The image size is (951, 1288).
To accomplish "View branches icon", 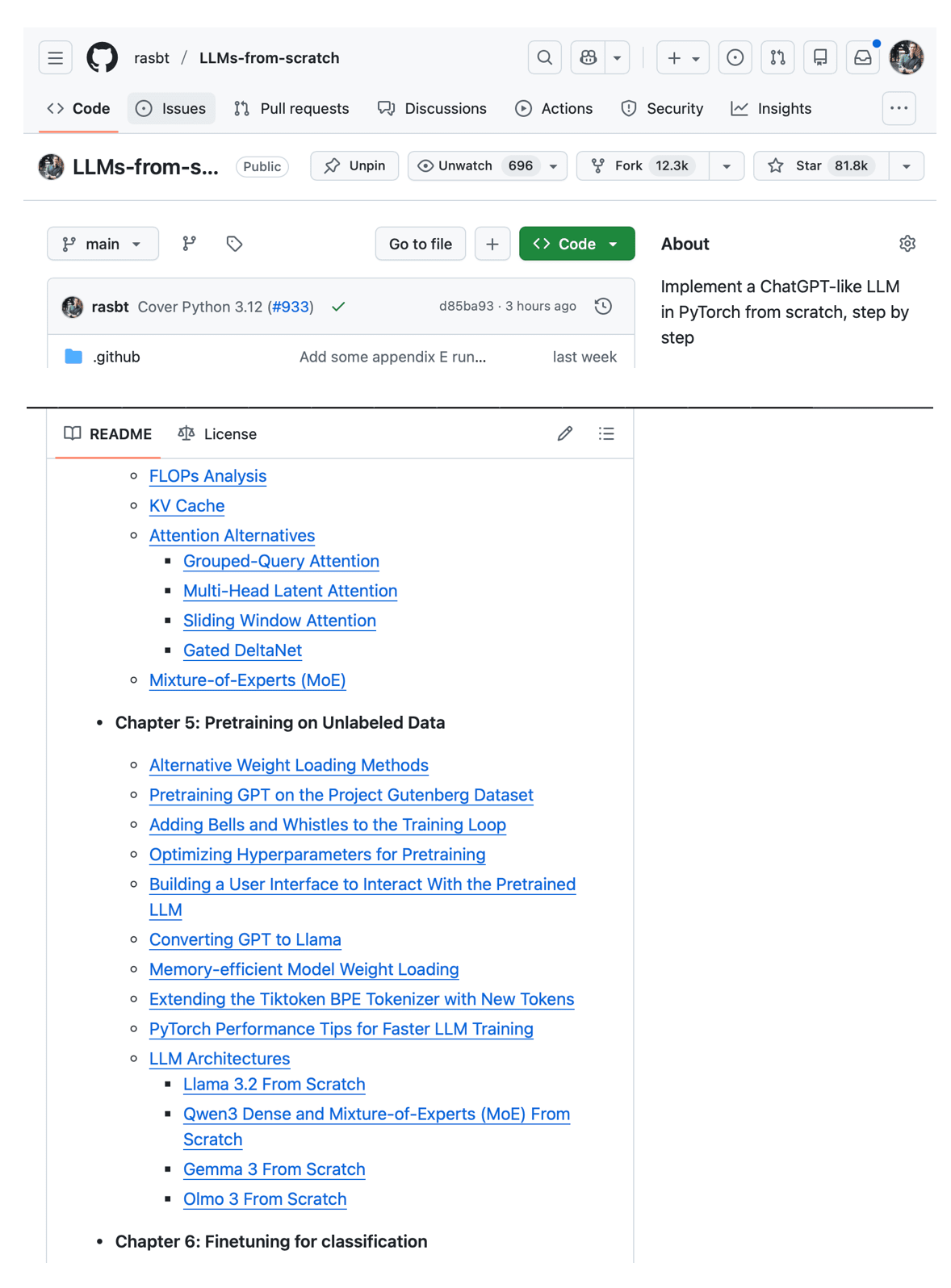I will tap(190, 244).
